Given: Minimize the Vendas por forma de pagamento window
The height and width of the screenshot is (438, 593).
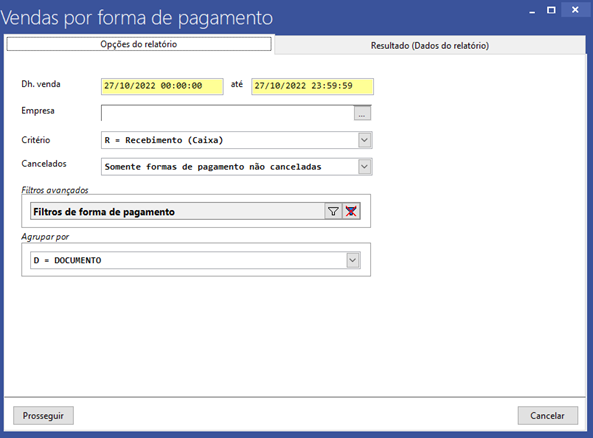Looking at the screenshot, I should (x=532, y=10).
